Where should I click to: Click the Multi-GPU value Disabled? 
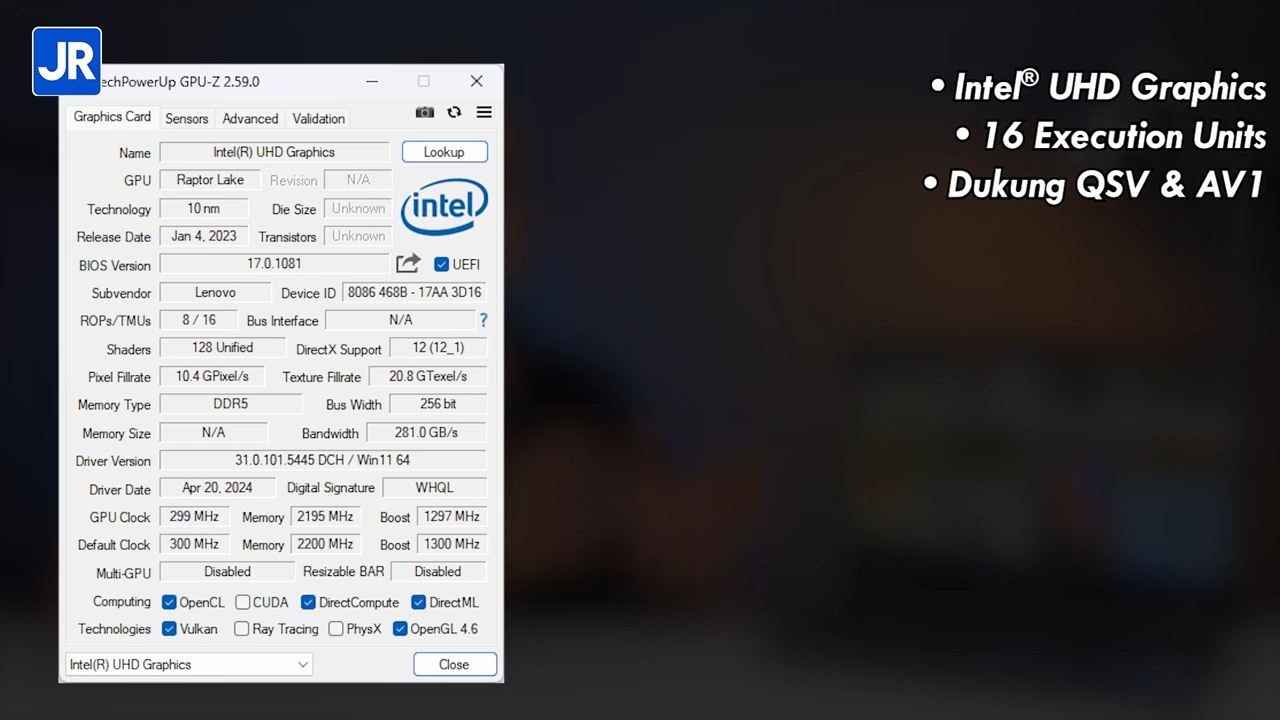227,572
